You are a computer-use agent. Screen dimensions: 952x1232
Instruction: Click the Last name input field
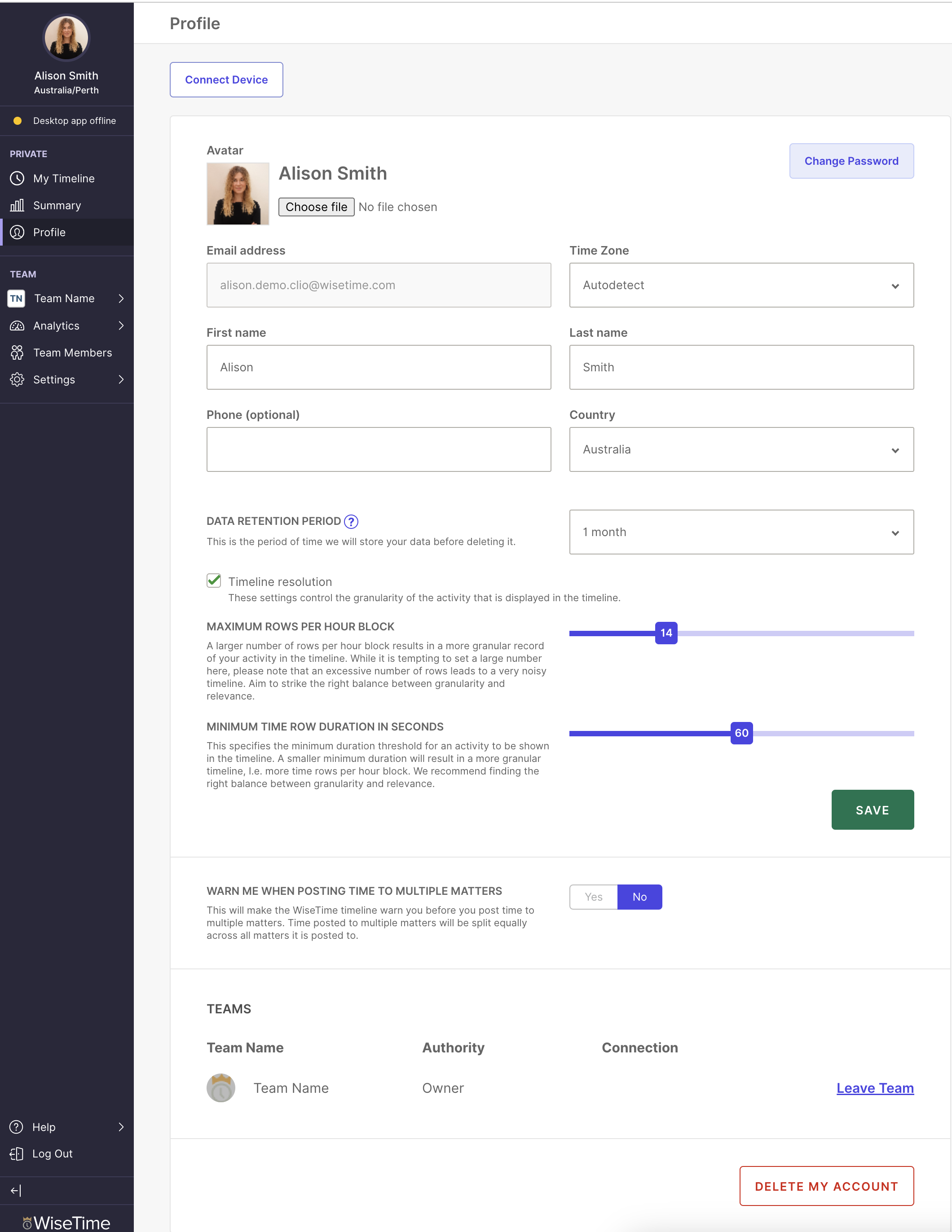point(741,367)
